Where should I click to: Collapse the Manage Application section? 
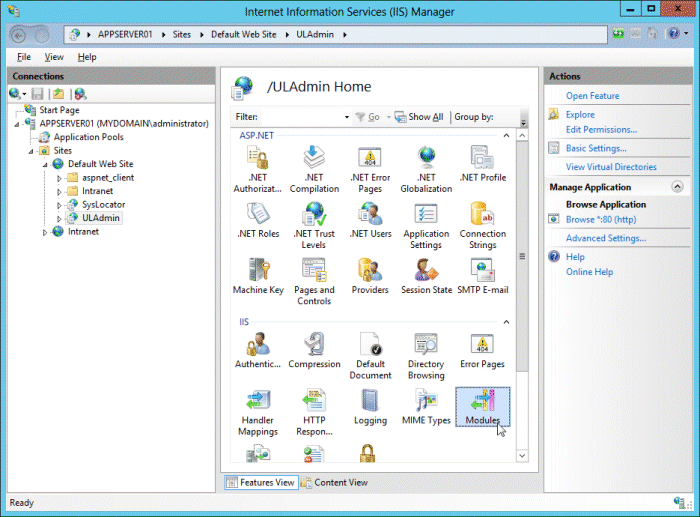pos(677,187)
